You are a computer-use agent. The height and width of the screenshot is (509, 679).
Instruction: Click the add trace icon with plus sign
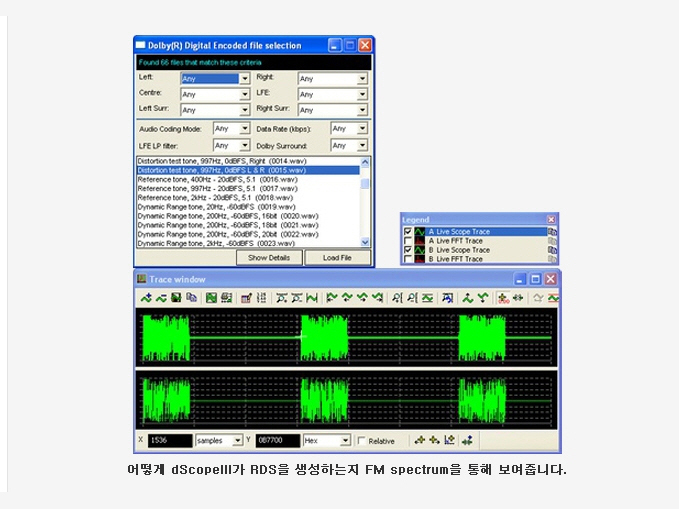click(146, 298)
